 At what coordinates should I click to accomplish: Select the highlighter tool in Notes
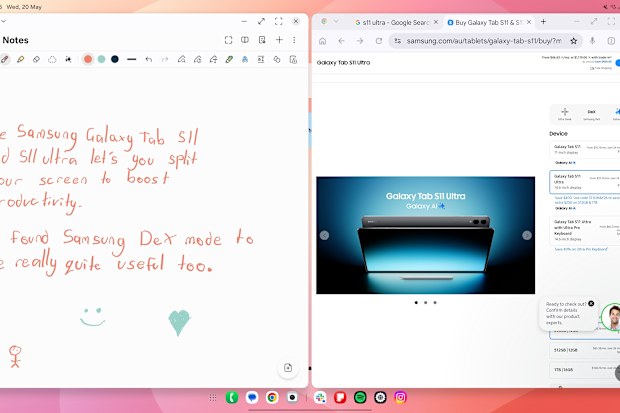[21, 59]
